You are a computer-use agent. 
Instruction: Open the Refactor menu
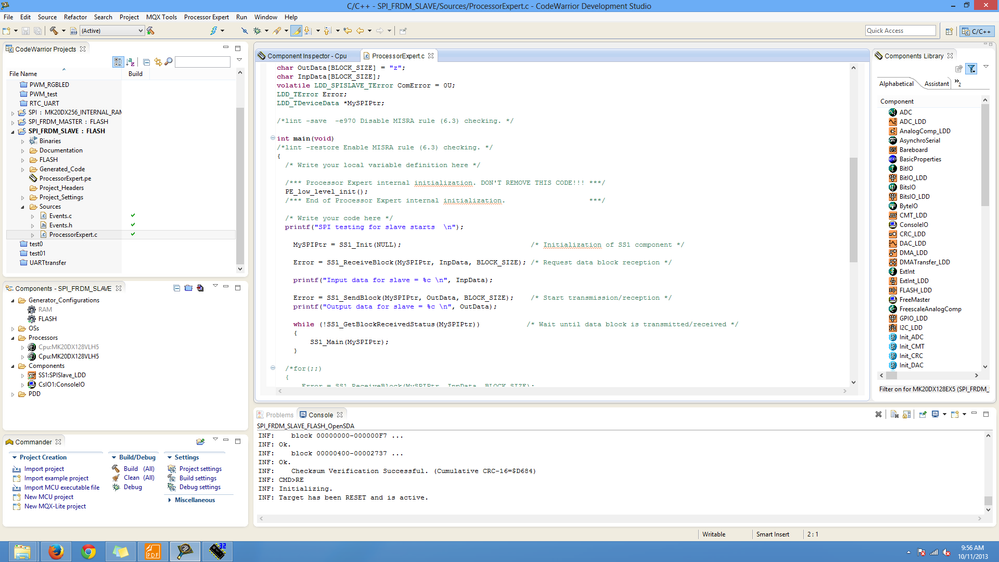pyautogui.click(x=75, y=17)
